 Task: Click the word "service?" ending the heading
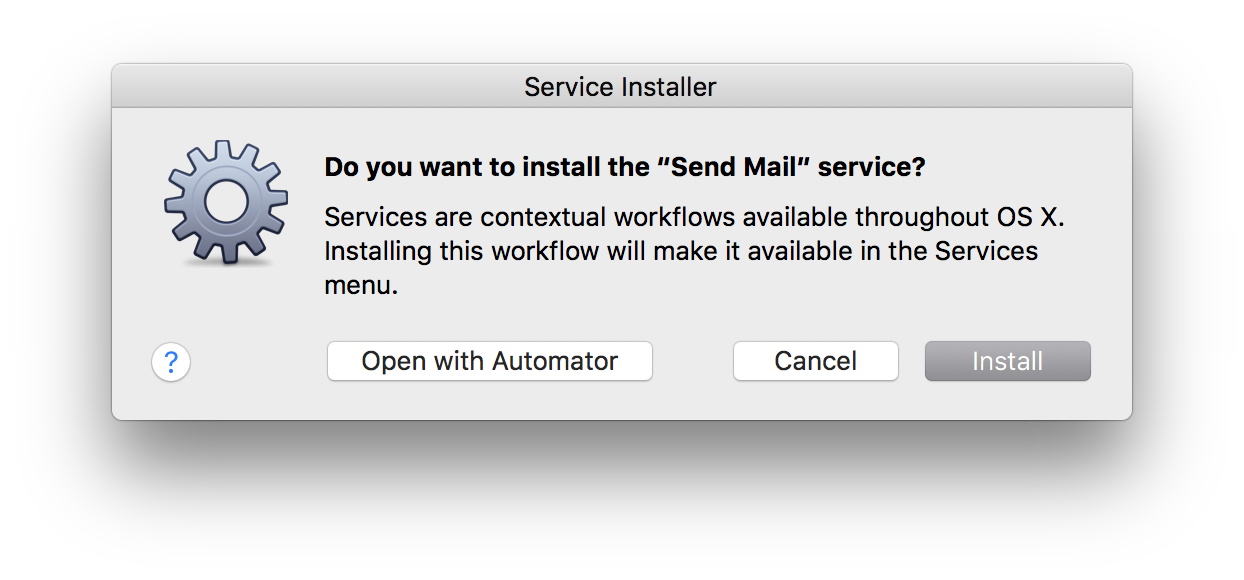872,167
